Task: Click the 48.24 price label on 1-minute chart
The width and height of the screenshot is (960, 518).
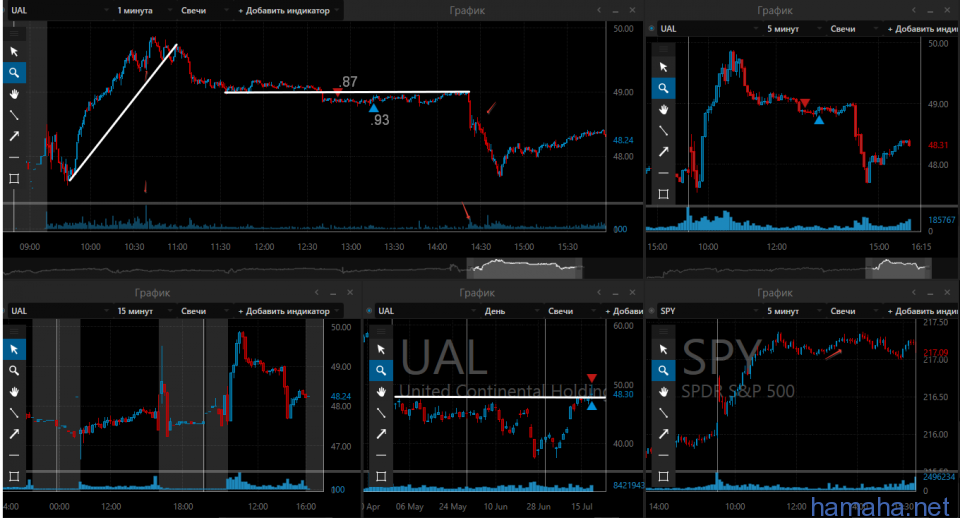Action: tap(623, 140)
